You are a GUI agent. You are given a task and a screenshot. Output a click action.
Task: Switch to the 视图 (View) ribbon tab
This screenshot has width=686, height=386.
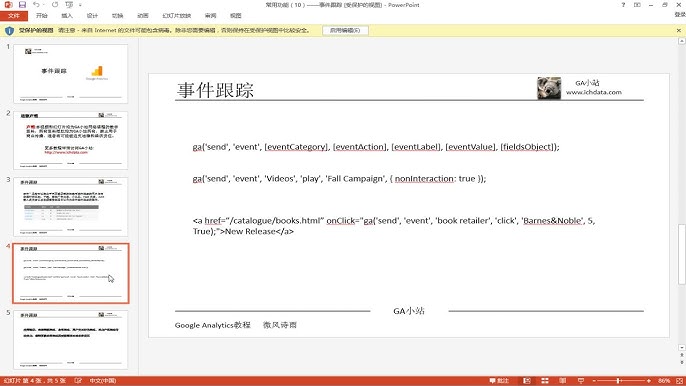235,16
